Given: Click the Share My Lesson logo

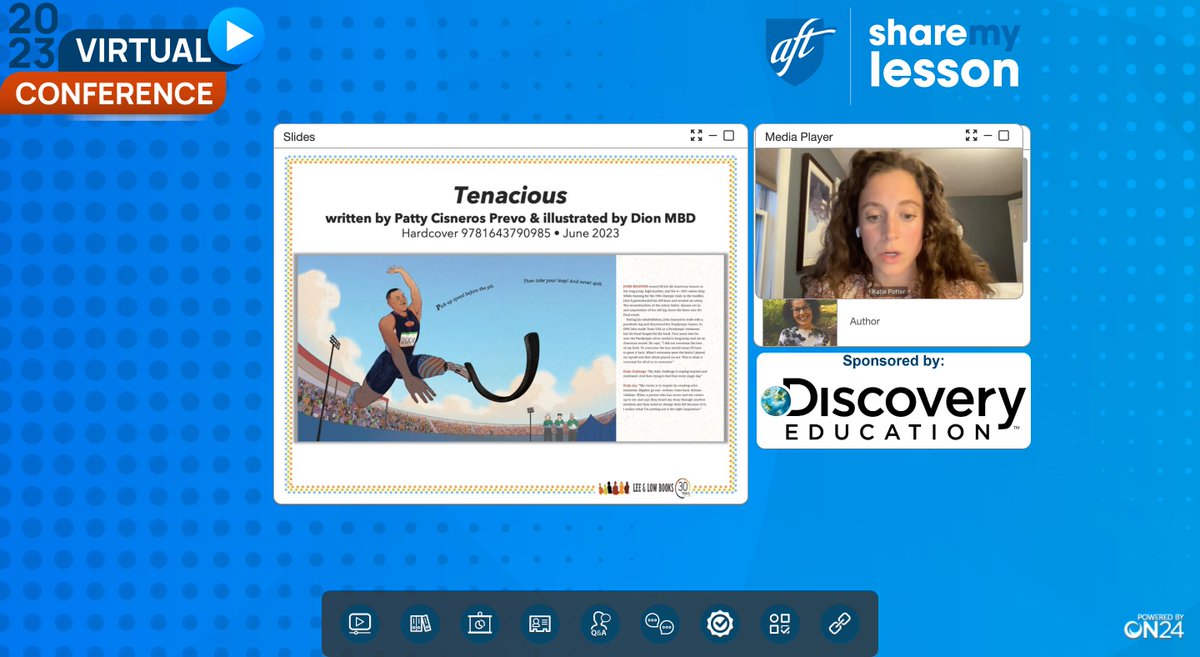Looking at the screenshot, I should tap(944, 54).
